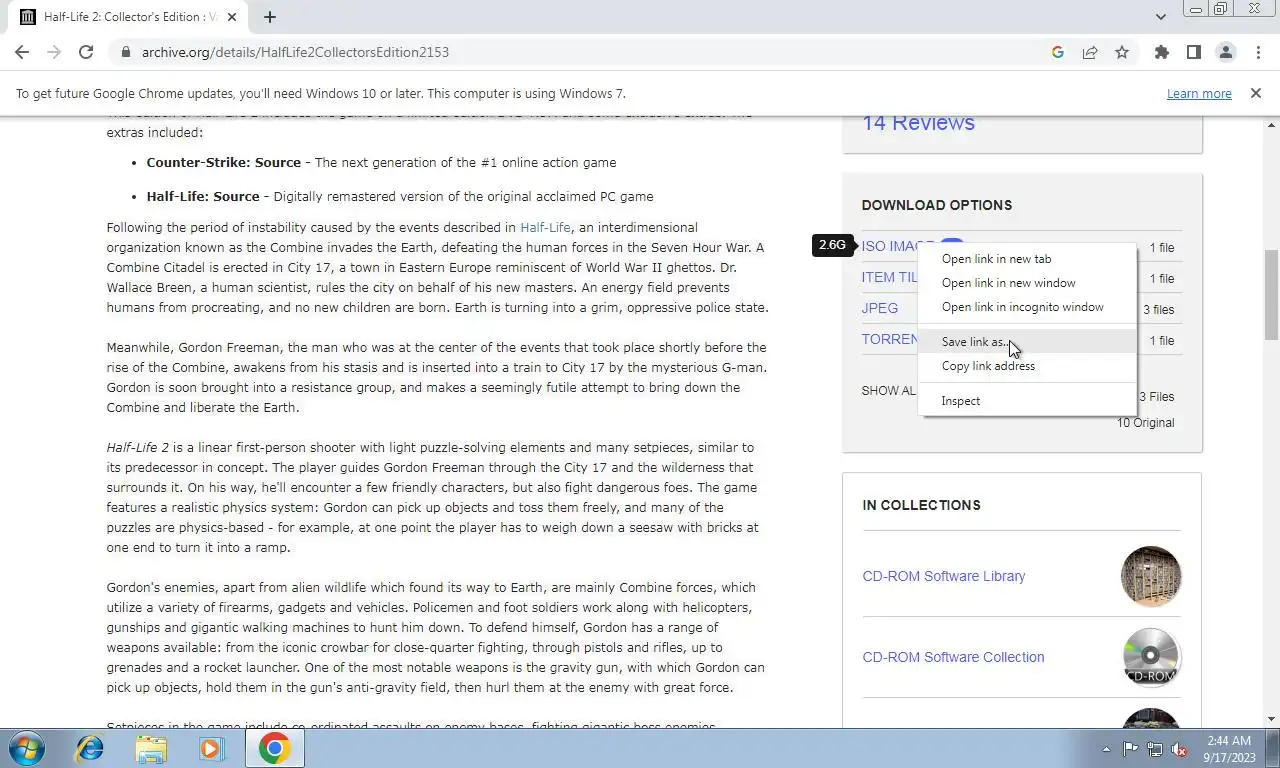This screenshot has height=768, width=1280.
Task: Select Inspect from the context menu
Action: point(1027,401)
